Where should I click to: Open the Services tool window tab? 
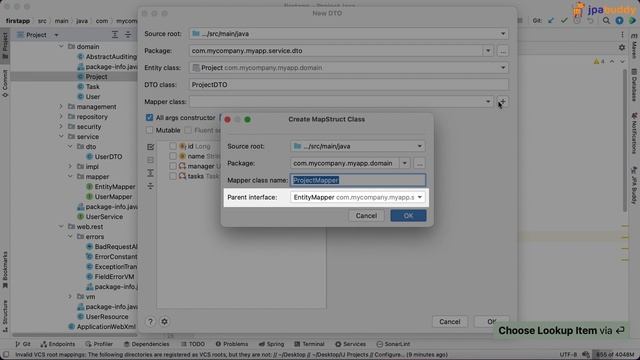click(x=351, y=344)
